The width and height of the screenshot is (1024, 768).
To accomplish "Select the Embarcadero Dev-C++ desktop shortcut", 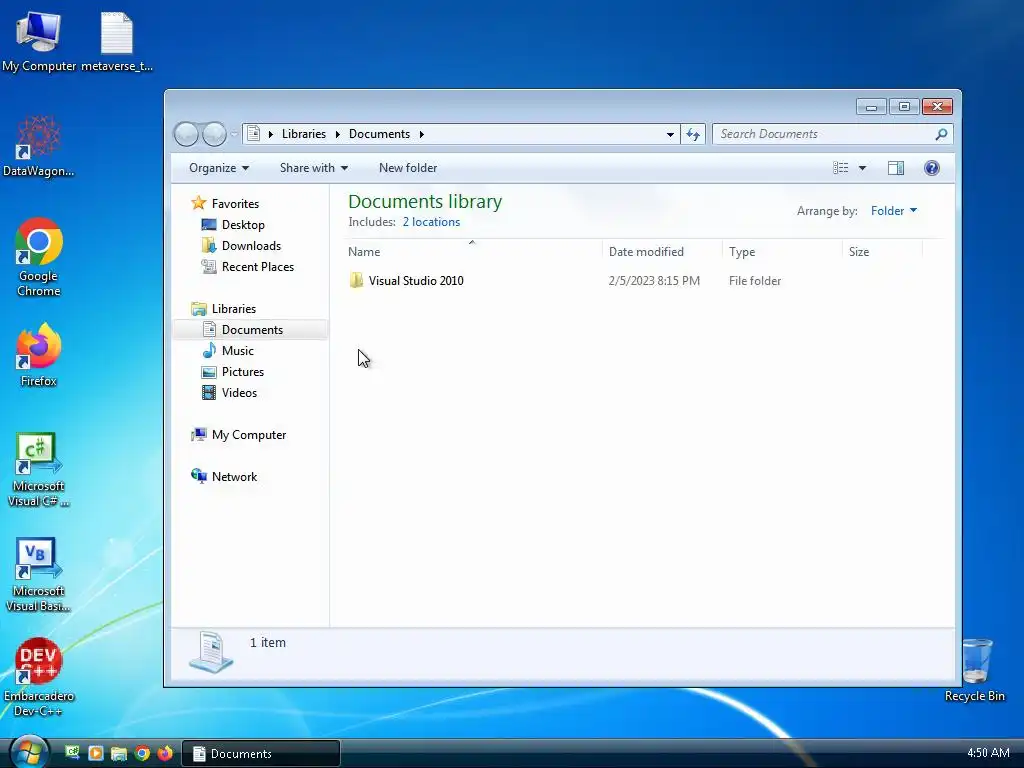I will click(39, 677).
